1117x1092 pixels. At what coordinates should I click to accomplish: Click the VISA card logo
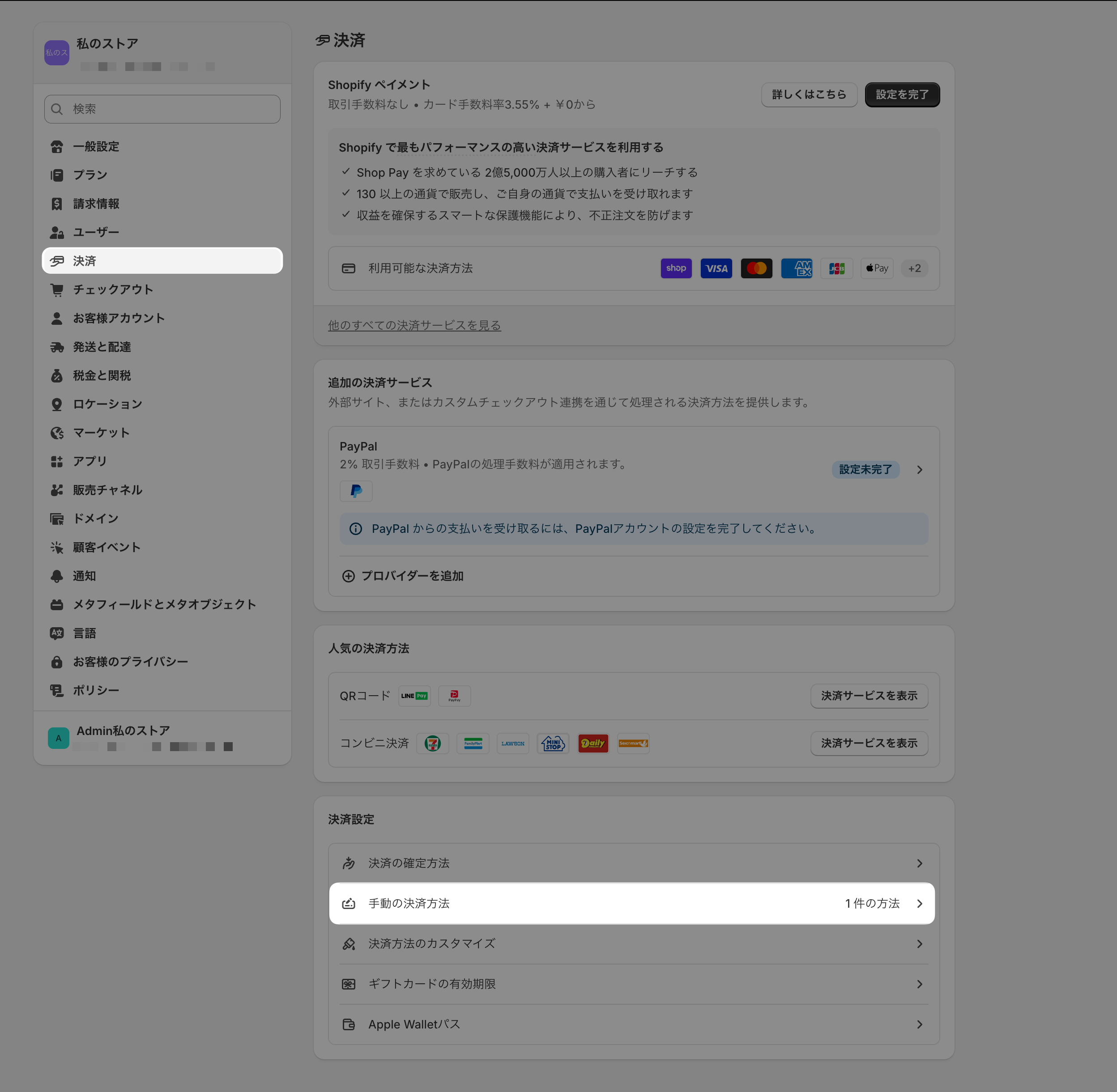coord(716,268)
